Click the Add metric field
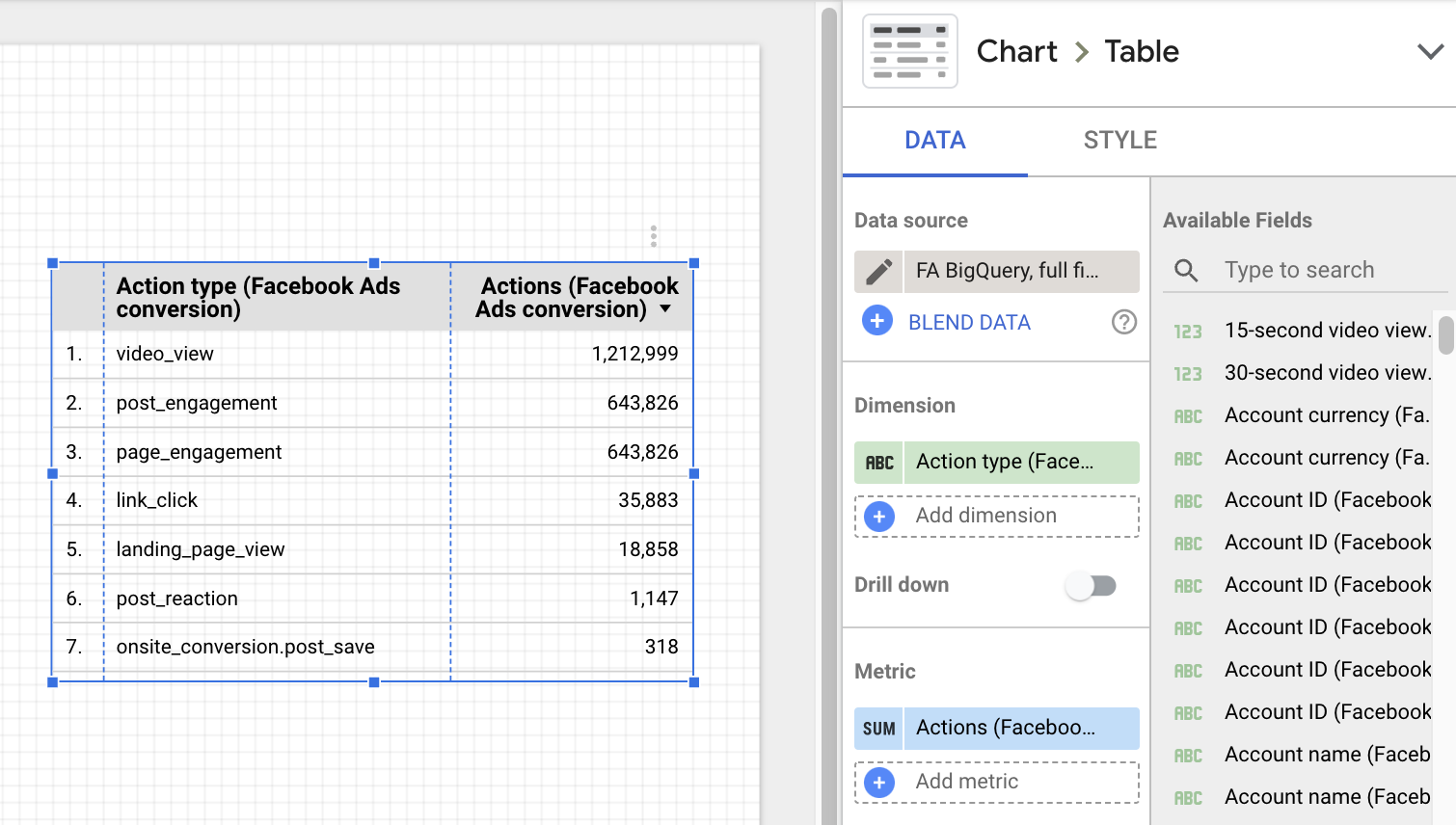1456x825 pixels. coord(996,783)
